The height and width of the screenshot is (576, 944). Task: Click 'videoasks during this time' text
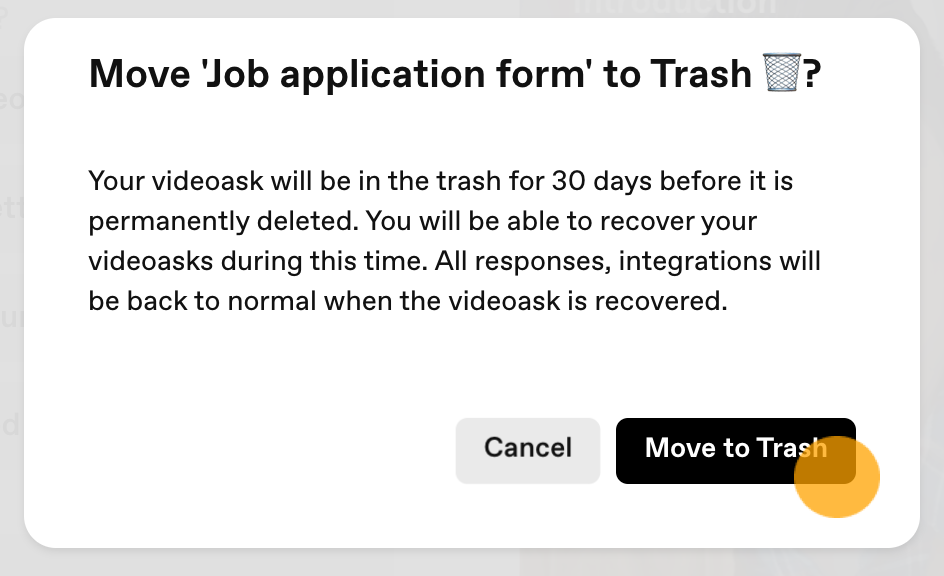pyautogui.click(x=258, y=261)
